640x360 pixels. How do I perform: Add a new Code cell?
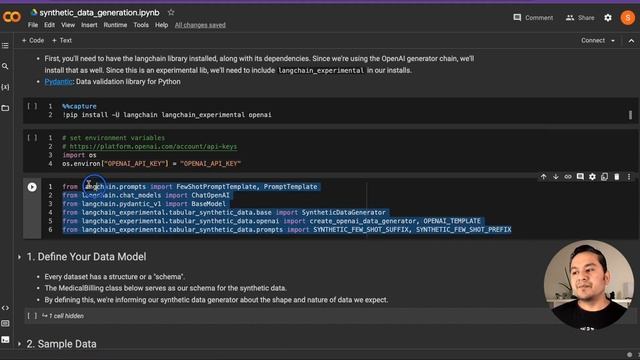33,40
